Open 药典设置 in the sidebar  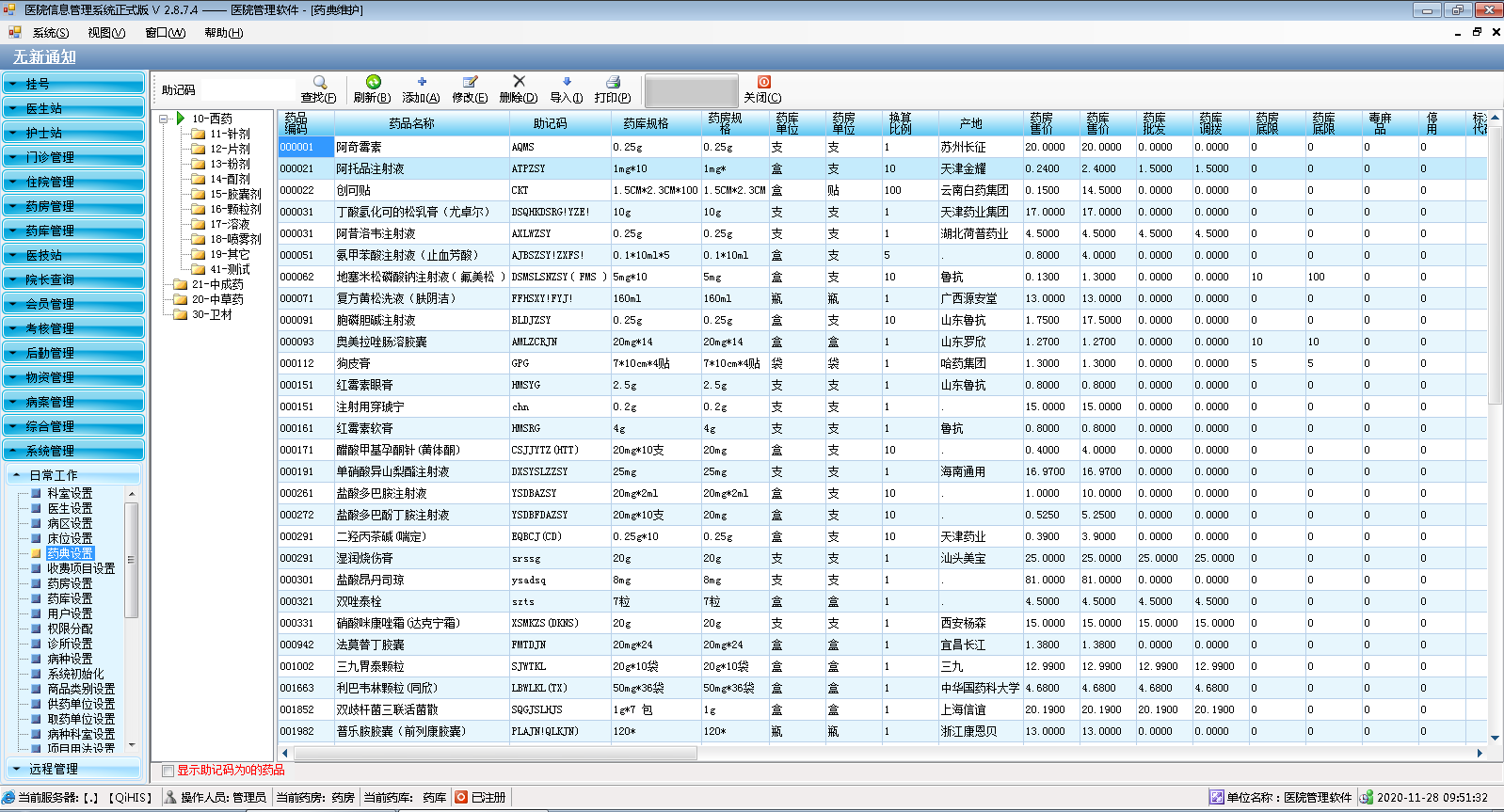[70, 553]
